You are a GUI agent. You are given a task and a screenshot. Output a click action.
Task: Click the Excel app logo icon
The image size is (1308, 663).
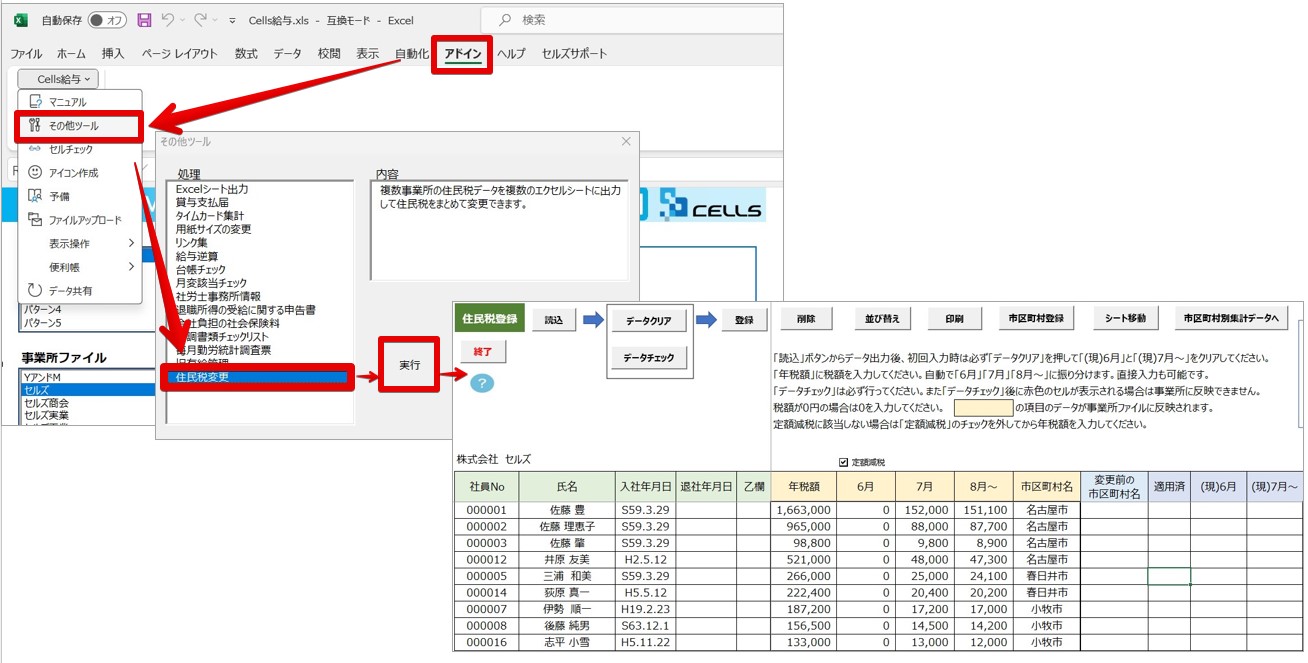[x=21, y=20]
